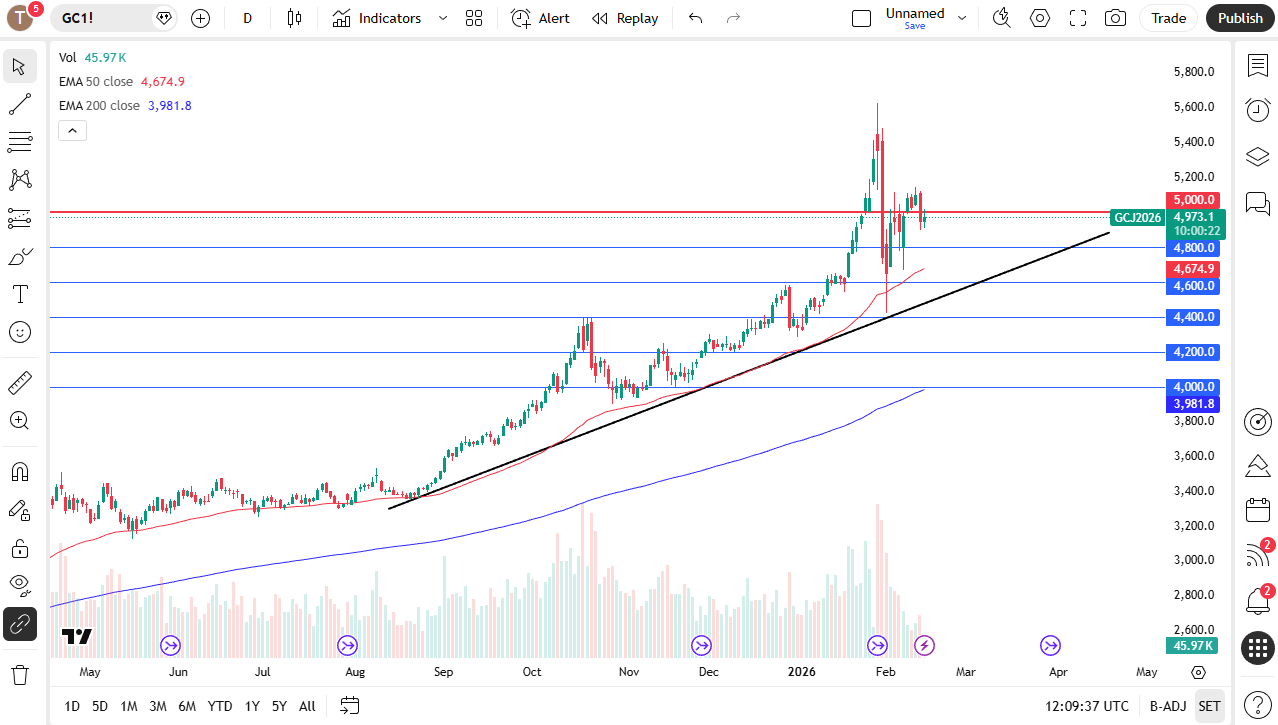
Task: Select the ruler measure tool
Action: 19,382
